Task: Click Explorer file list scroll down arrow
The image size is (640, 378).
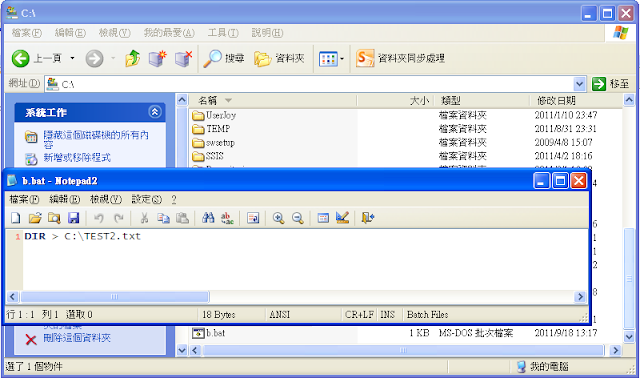Action: [629, 337]
